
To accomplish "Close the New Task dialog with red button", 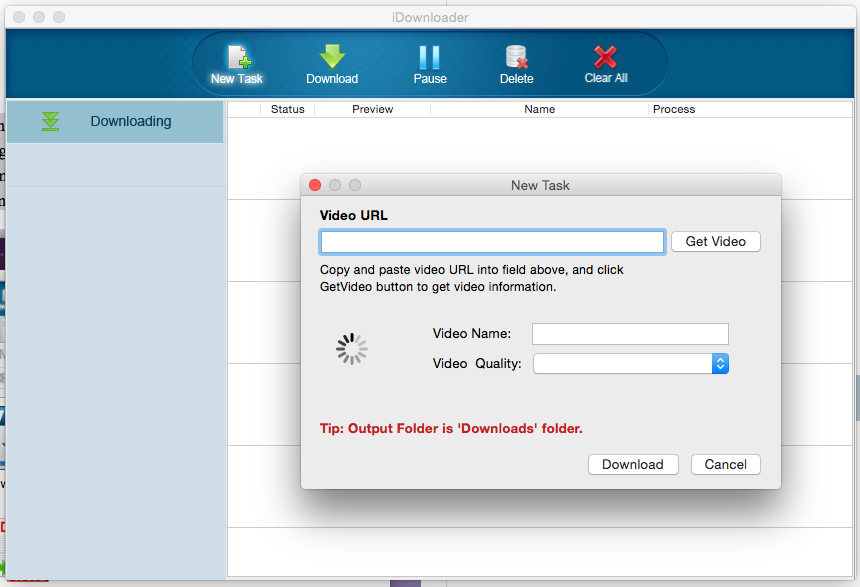I will [x=315, y=185].
